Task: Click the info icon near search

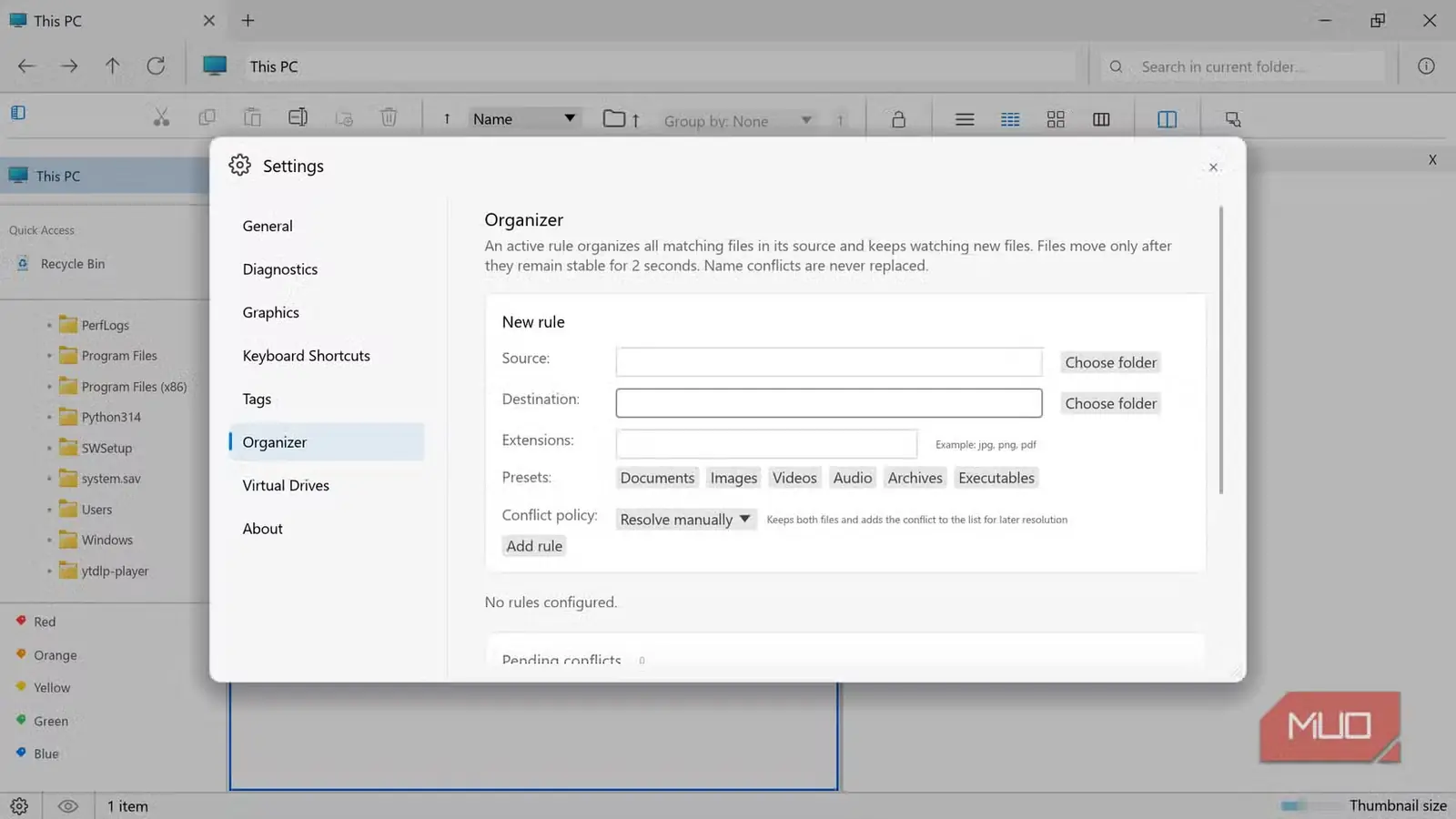Action: pos(1426,66)
